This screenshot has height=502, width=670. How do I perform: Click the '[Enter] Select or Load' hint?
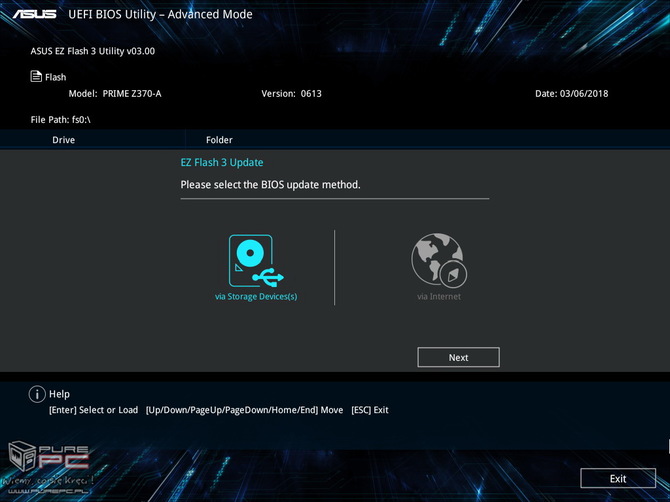click(x=94, y=410)
